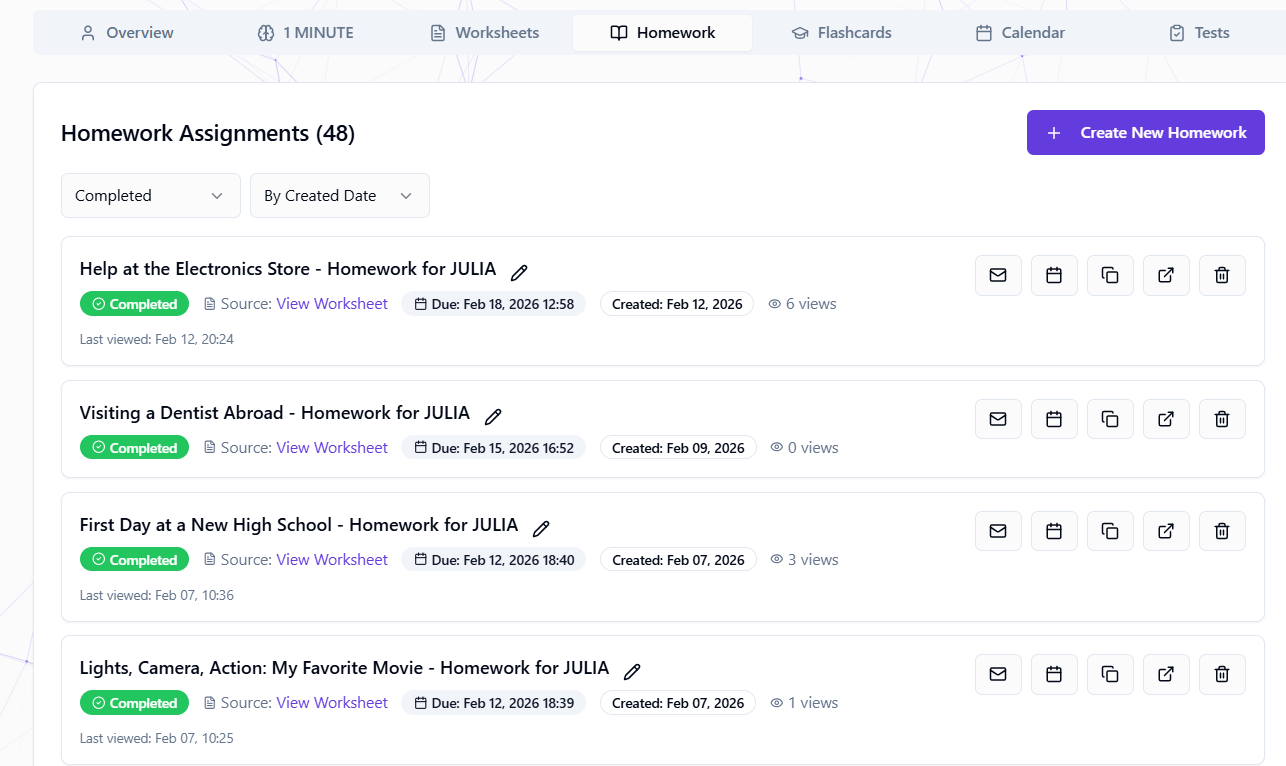The height and width of the screenshot is (766, 1286).
Task: Email the Lights, Camera, Action homework
Action: coord(998,674)
